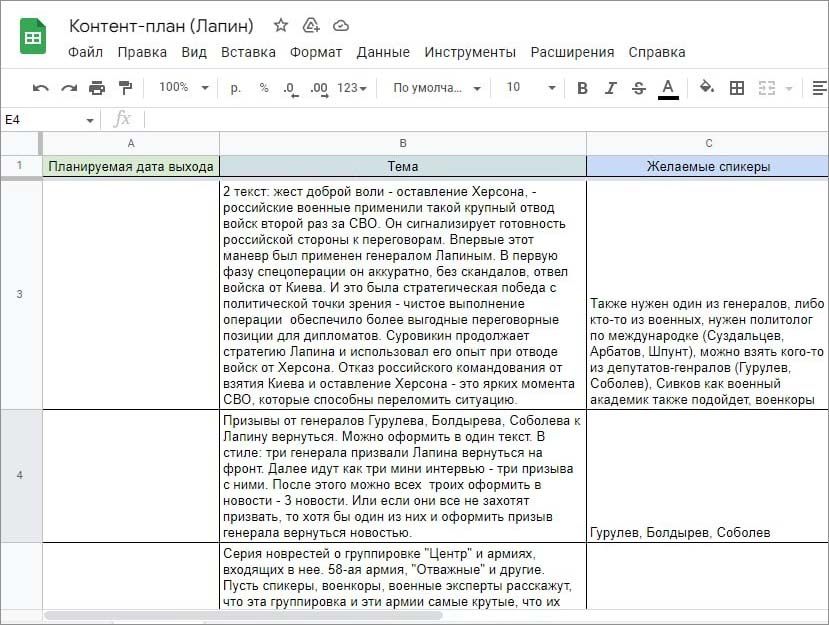
Task: Open the Расширения menu
Action: [572, 52]
